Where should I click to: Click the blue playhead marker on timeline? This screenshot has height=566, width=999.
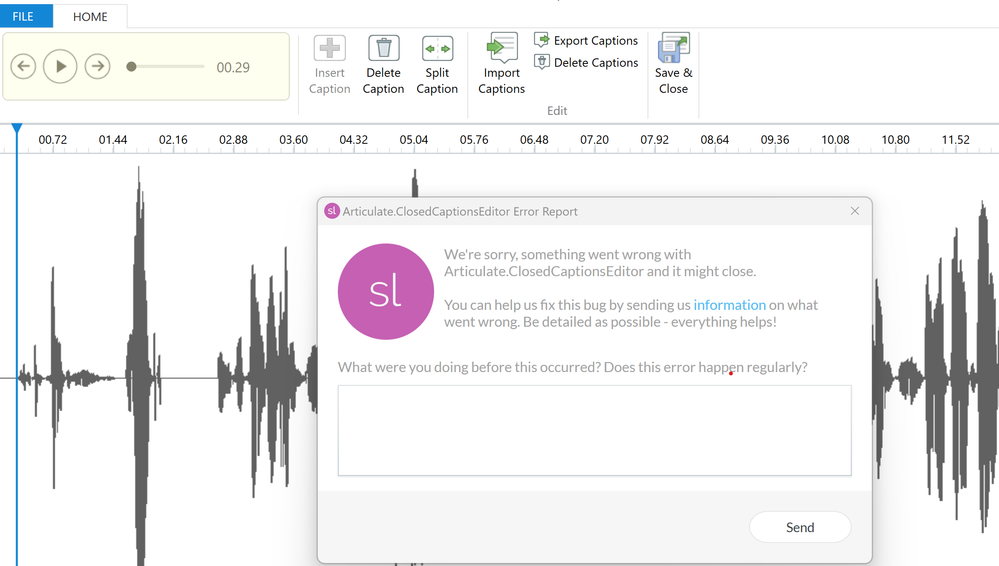(17, 129)
